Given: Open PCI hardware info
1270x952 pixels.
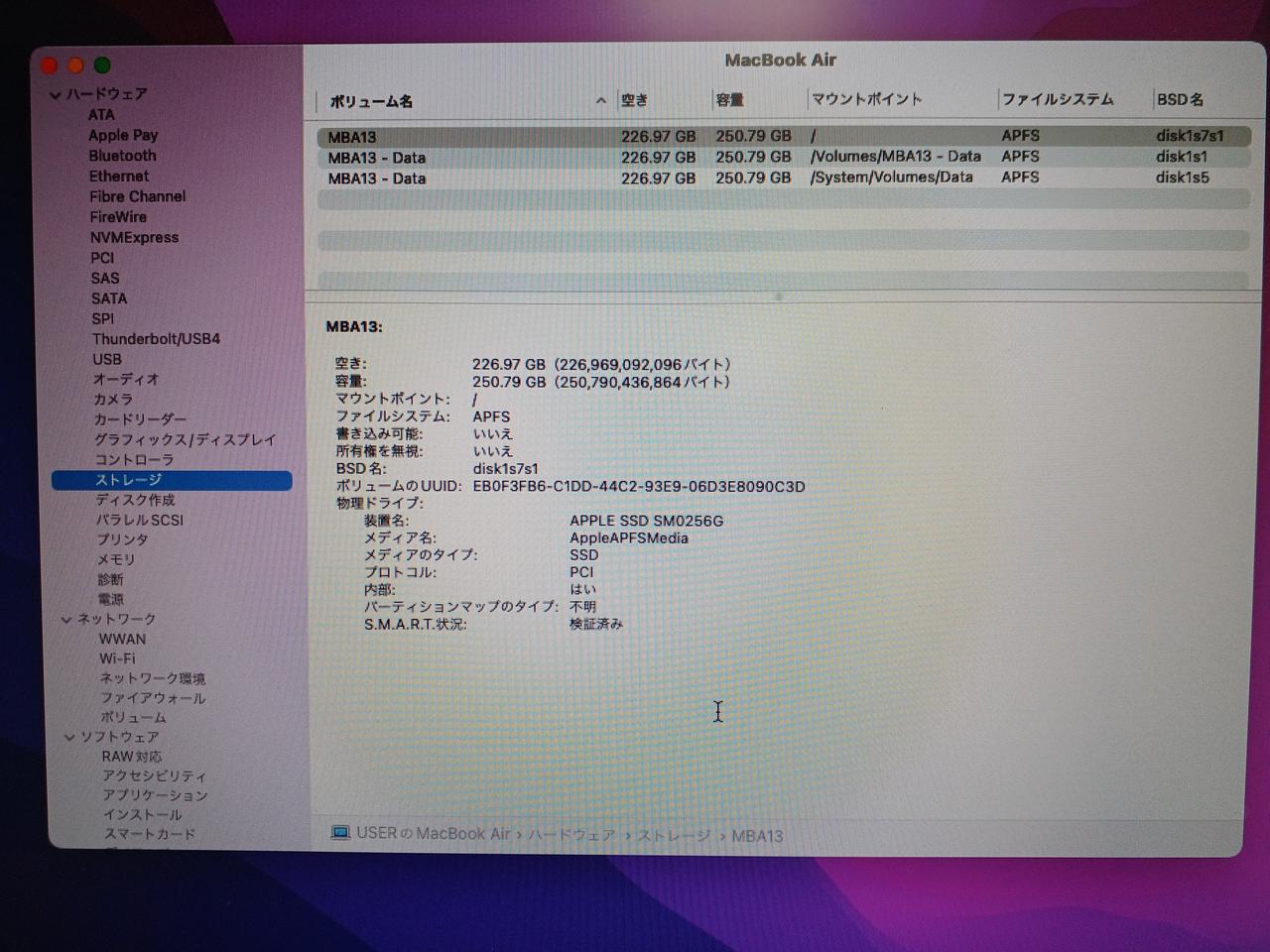Looking at the screenshot, I should coord(102,258).
